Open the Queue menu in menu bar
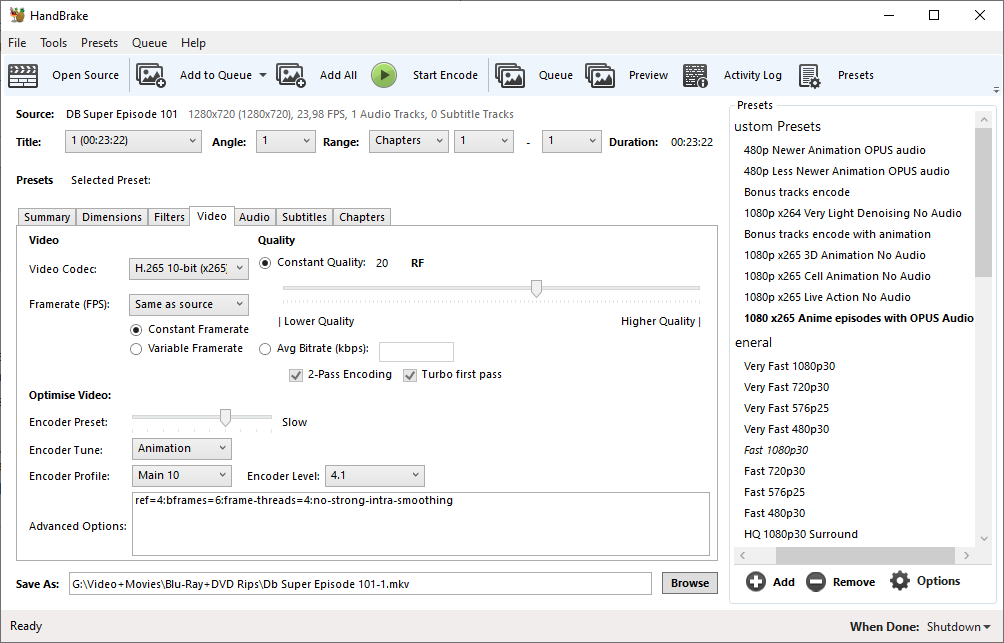The width and height of the screenshot is (1004, 643). pos(149,43)
